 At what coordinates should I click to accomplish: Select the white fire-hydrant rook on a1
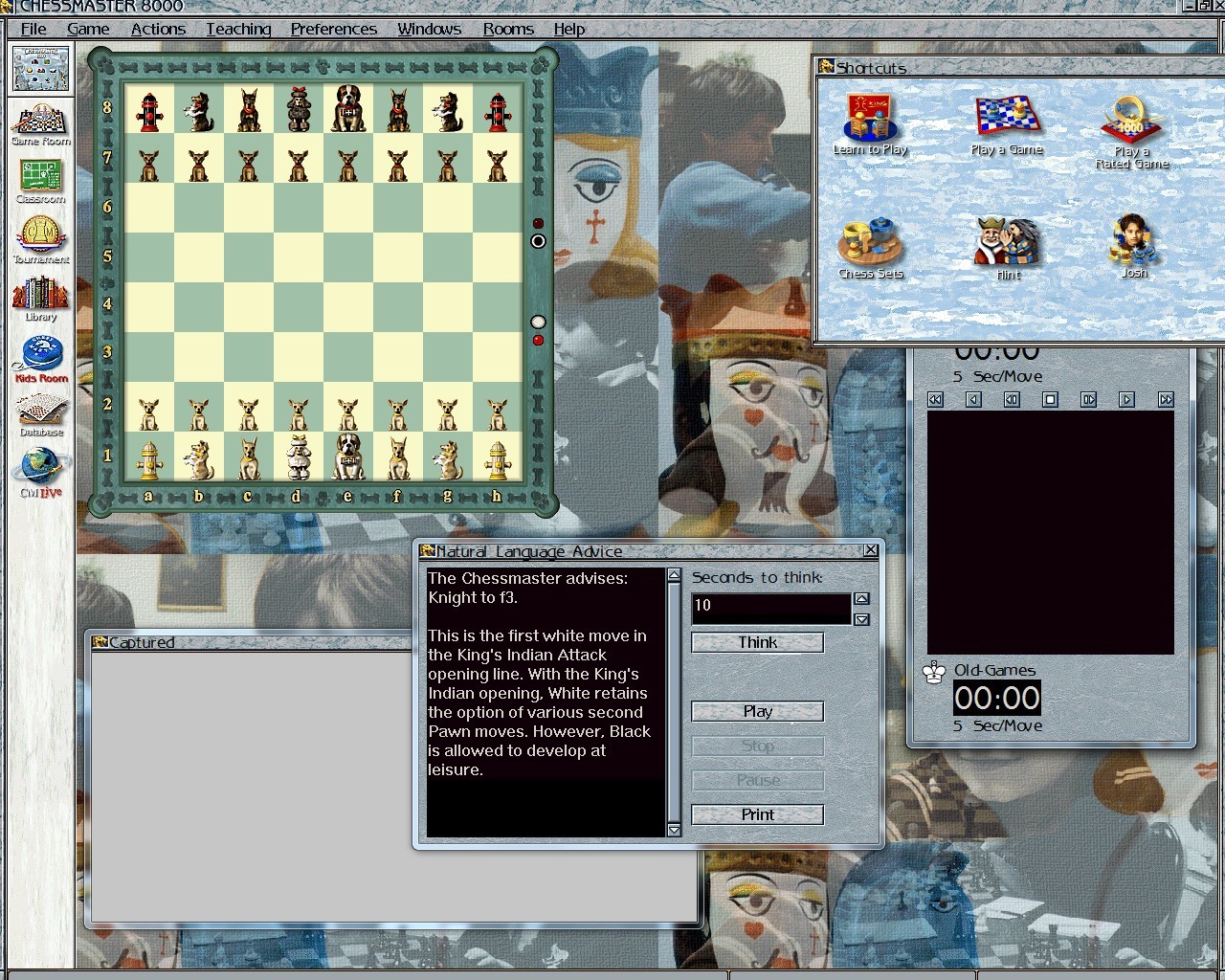tap(148, 458)
